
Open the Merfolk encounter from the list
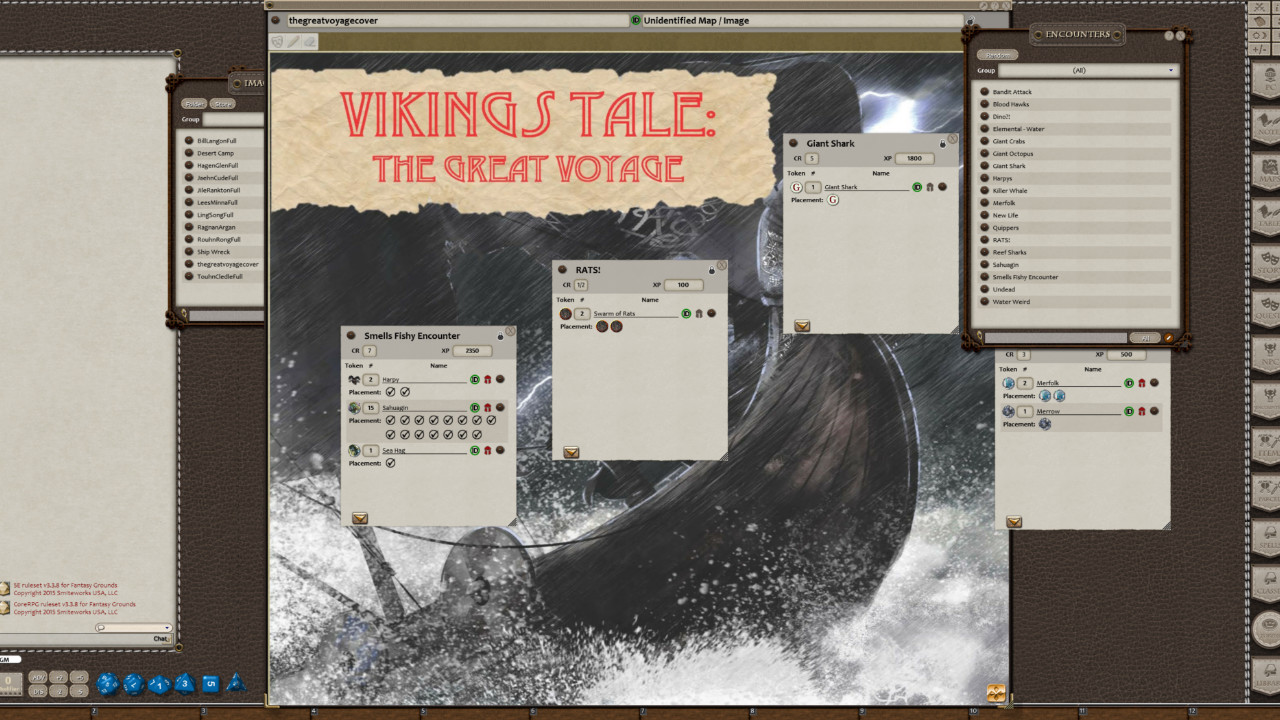(x=1006, y=202)
